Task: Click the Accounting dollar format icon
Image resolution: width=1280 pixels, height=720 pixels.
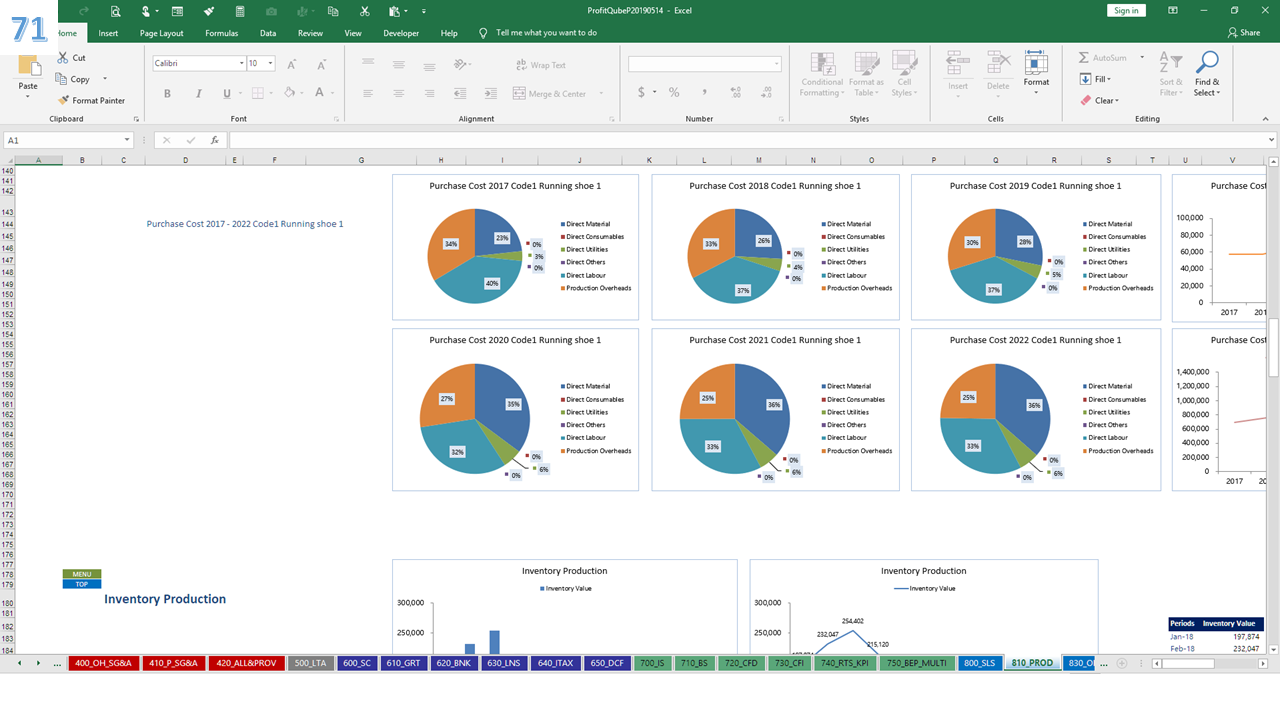Action: click(x=641, y=92)
